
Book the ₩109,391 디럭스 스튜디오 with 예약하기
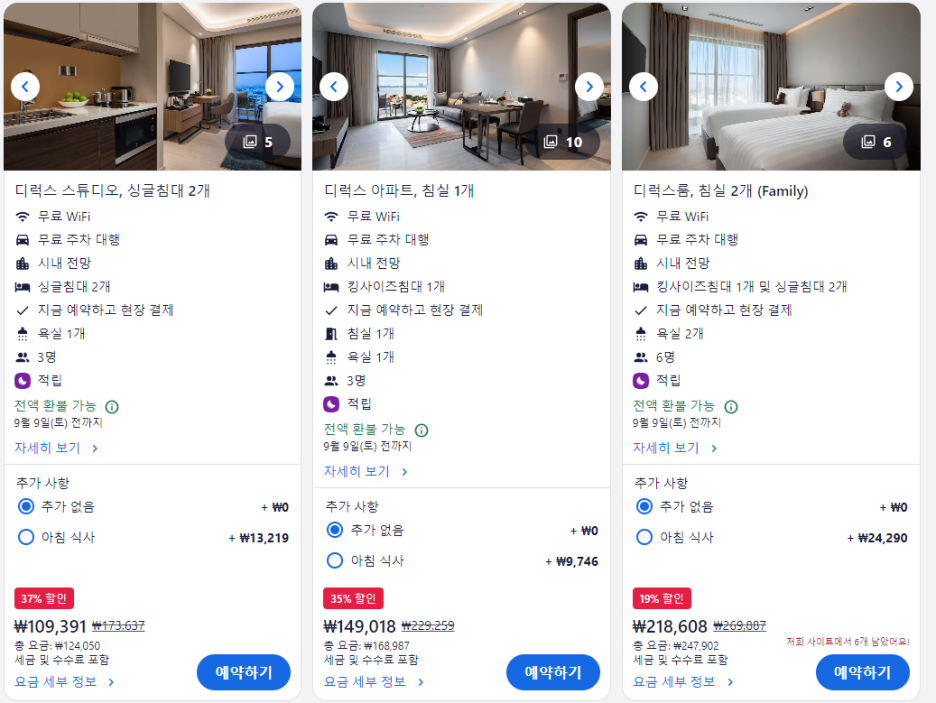pyautogui.click(x=244, y=673)
